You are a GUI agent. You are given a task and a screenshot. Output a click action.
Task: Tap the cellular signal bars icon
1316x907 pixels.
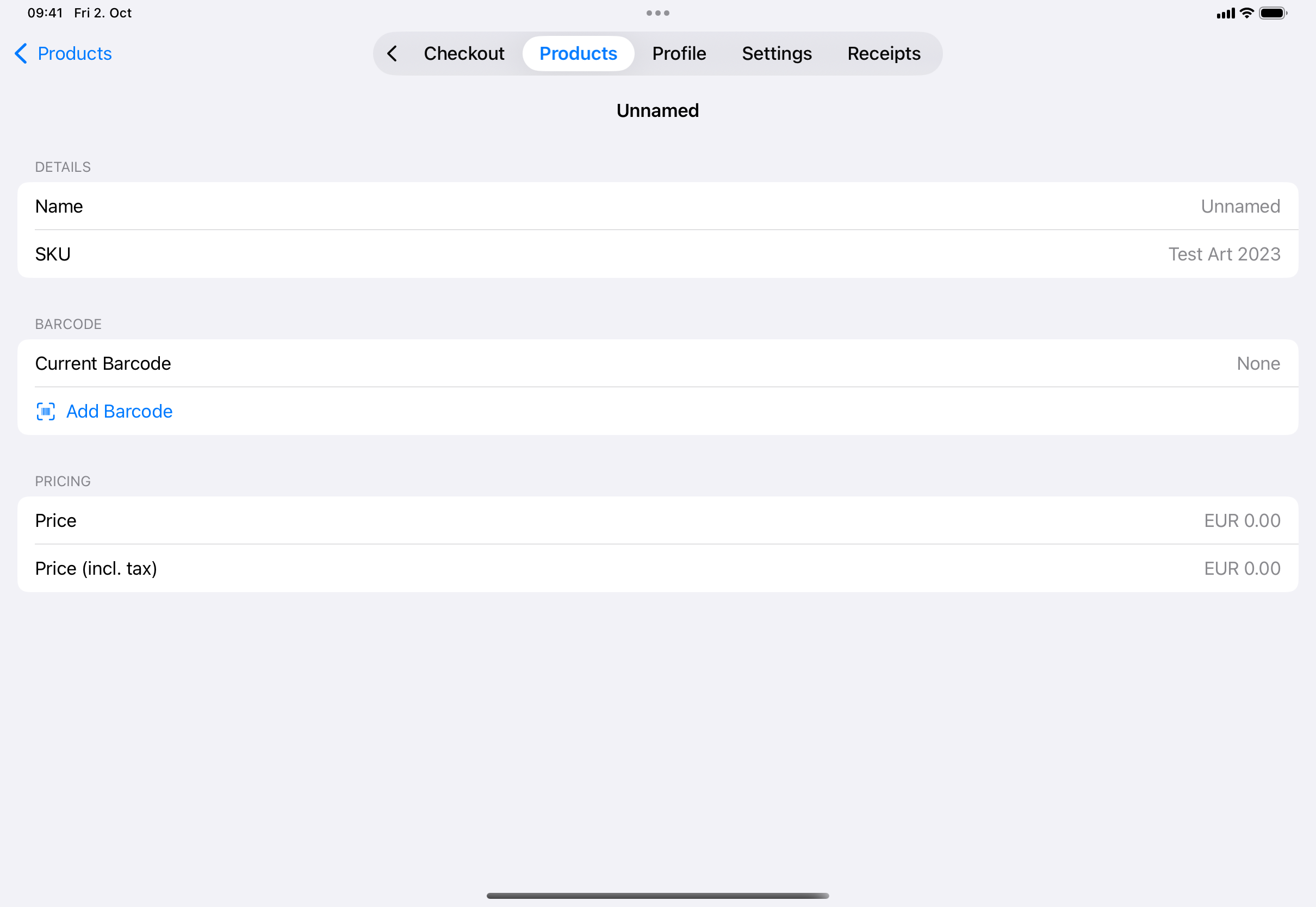[x=1226, y=13]
